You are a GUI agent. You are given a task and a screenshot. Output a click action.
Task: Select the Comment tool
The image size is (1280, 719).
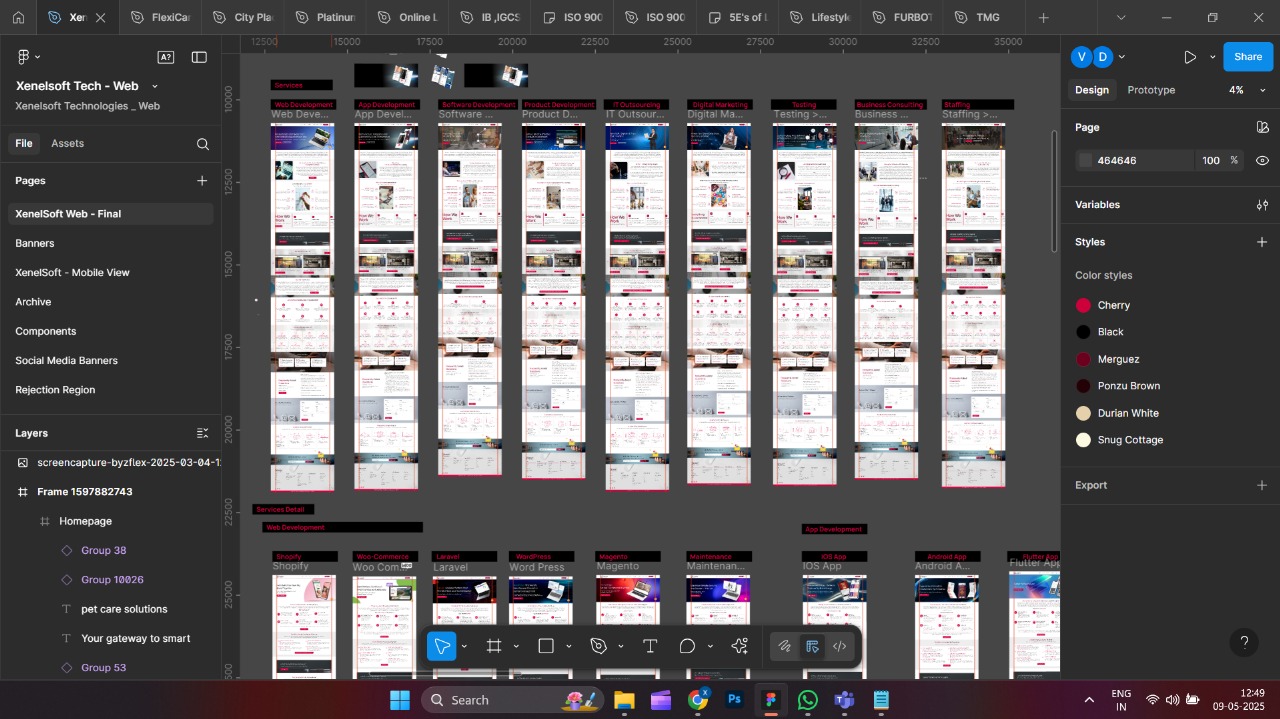coord(688,646)
